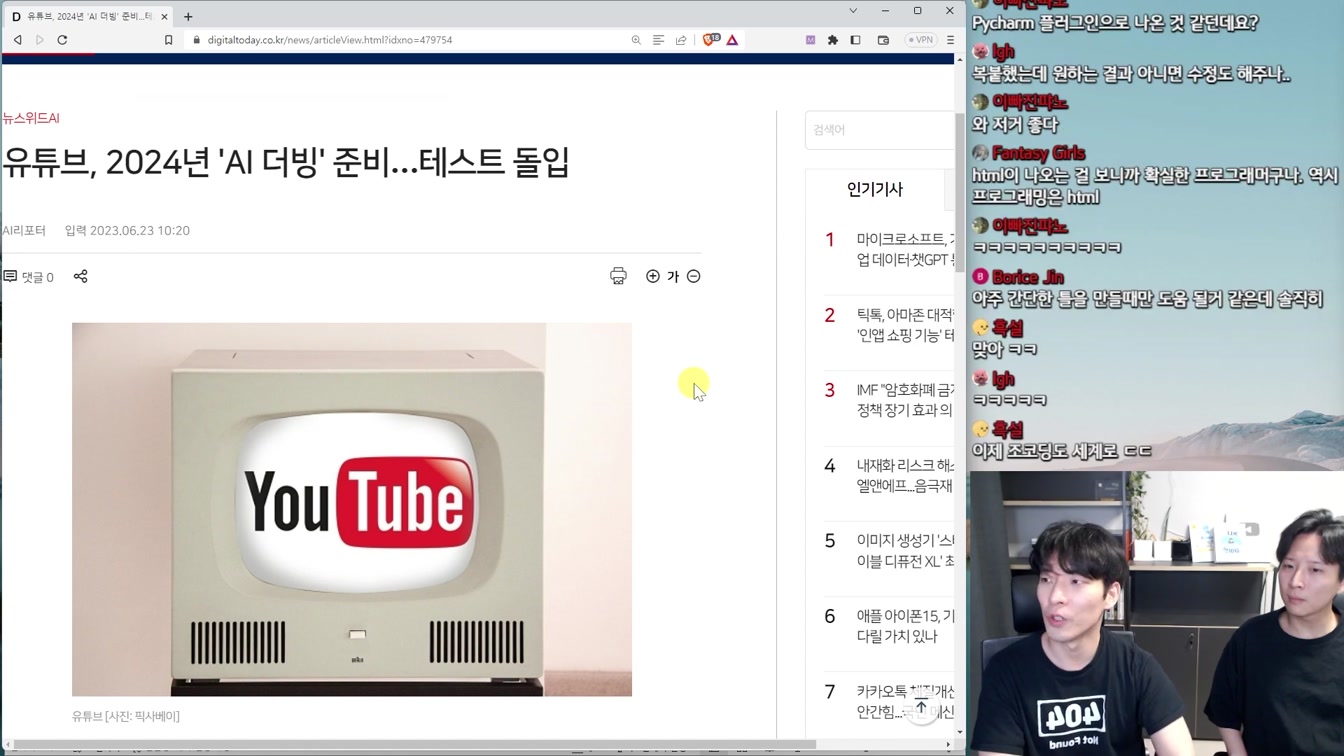This screenshot has width=1344, height=756.
Task: Click the image caption '유튜브 [사진: 픽사베이]'
Action: pos(126,716)
